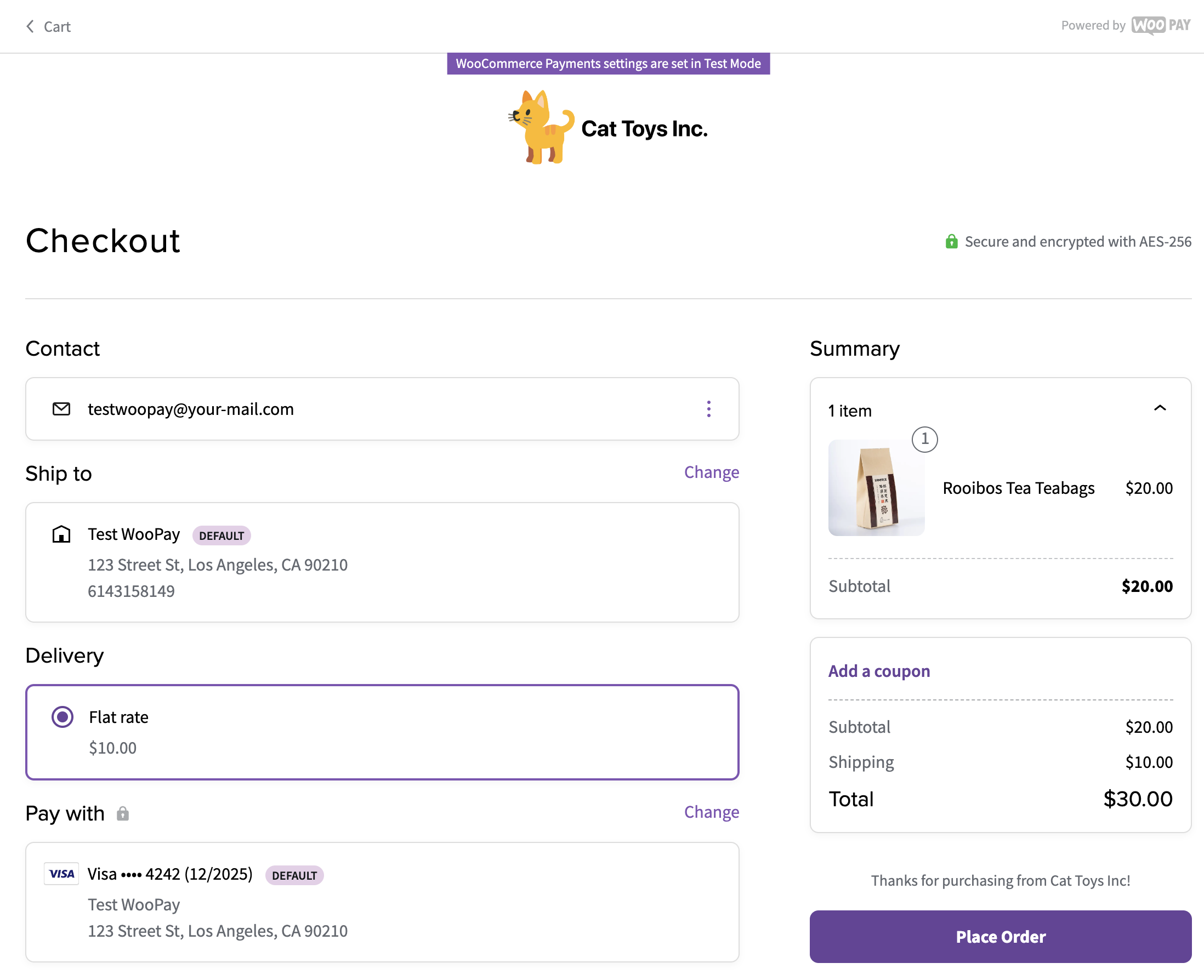Open the three-dot menu for contact email
The image size is (1204, 980).
point(708,409)
